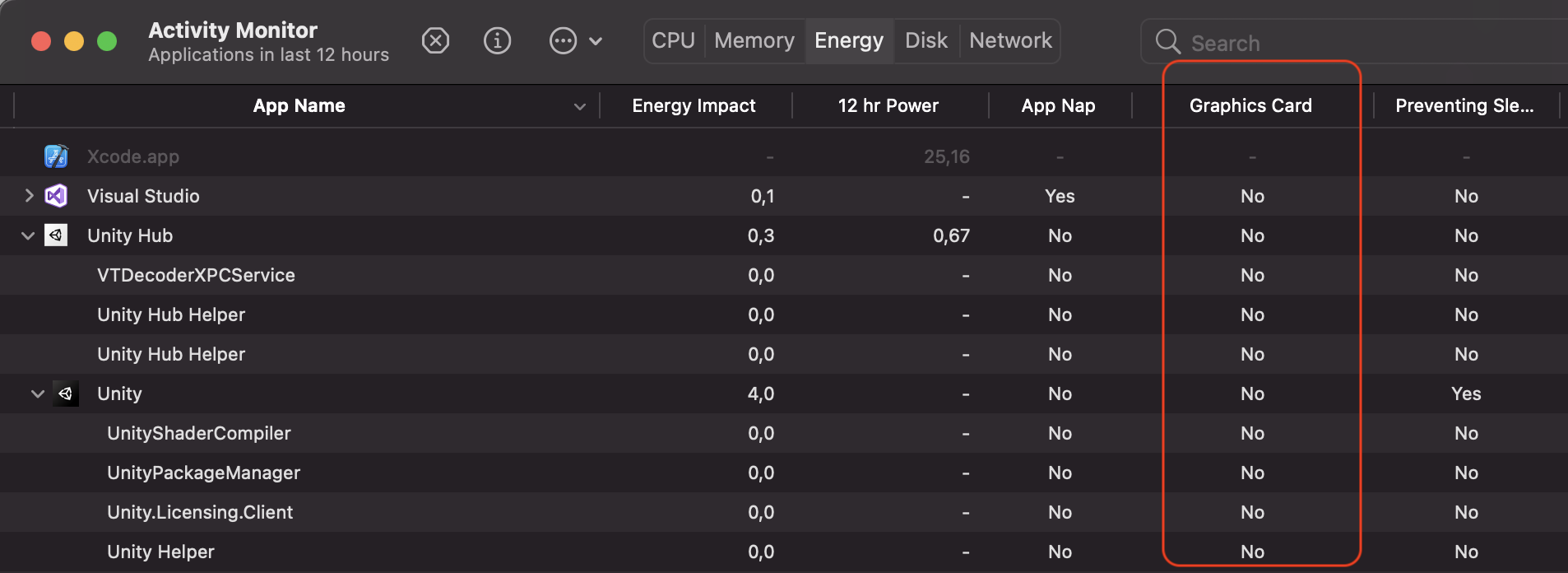Click Visual Studio's 0,1 energy impact
The width and height of the screenshot is (1568, 573).
pyautogui.click(x=762, y=196)
